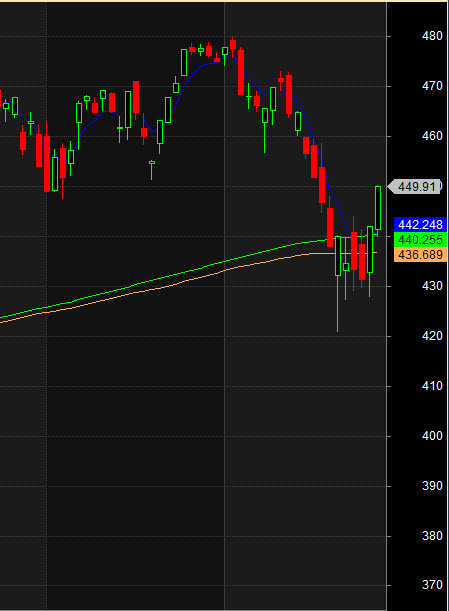Click the 380 price axis label
Screen dimensions: 449x611
[432, 536]
